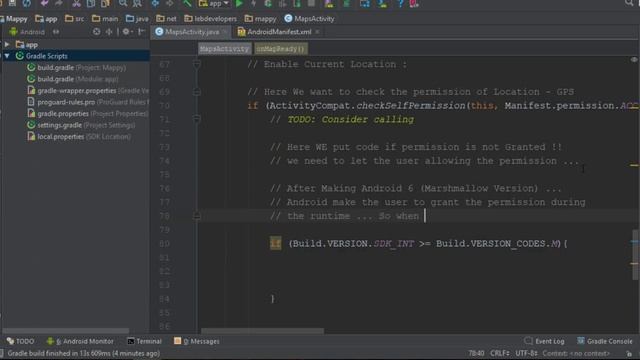Select gradle-wrapper.properties file
Image resolution: width=640 pixels, height=360 pixels.
[88, 91]
